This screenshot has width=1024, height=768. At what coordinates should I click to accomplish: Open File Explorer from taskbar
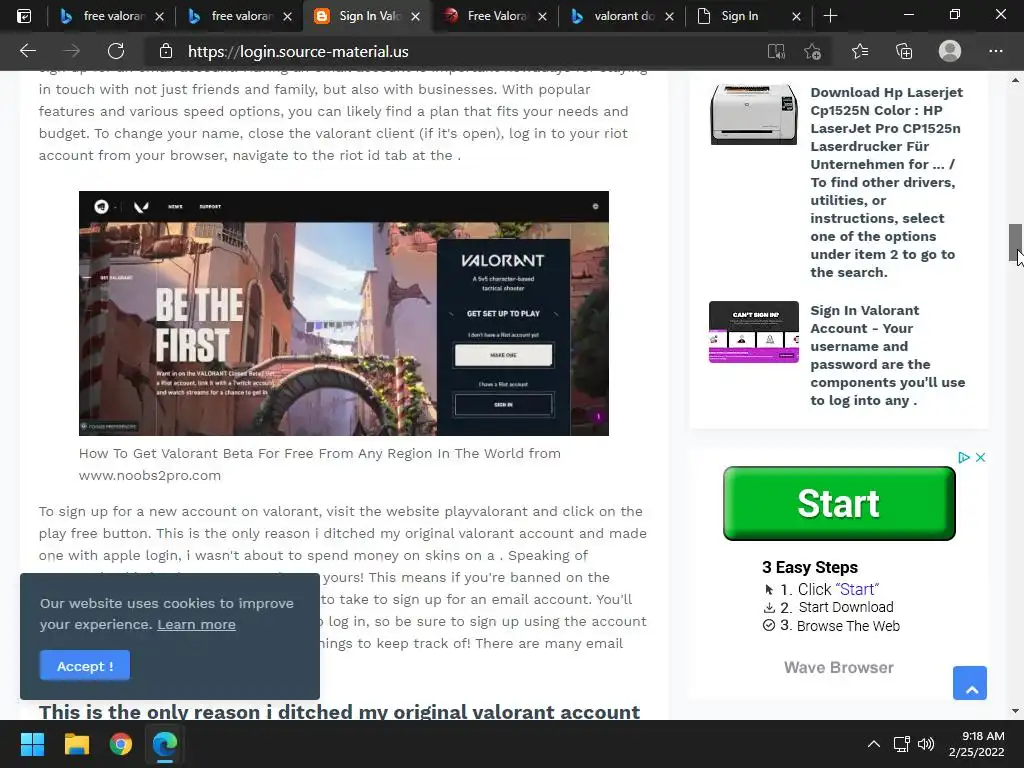[76, 744]
